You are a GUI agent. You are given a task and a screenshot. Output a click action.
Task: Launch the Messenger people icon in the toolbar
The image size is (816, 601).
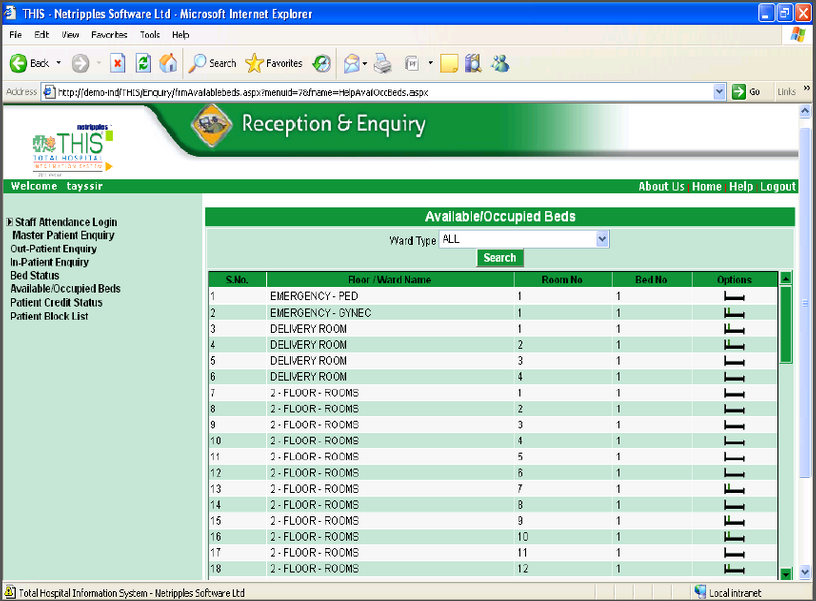(500, 63)
